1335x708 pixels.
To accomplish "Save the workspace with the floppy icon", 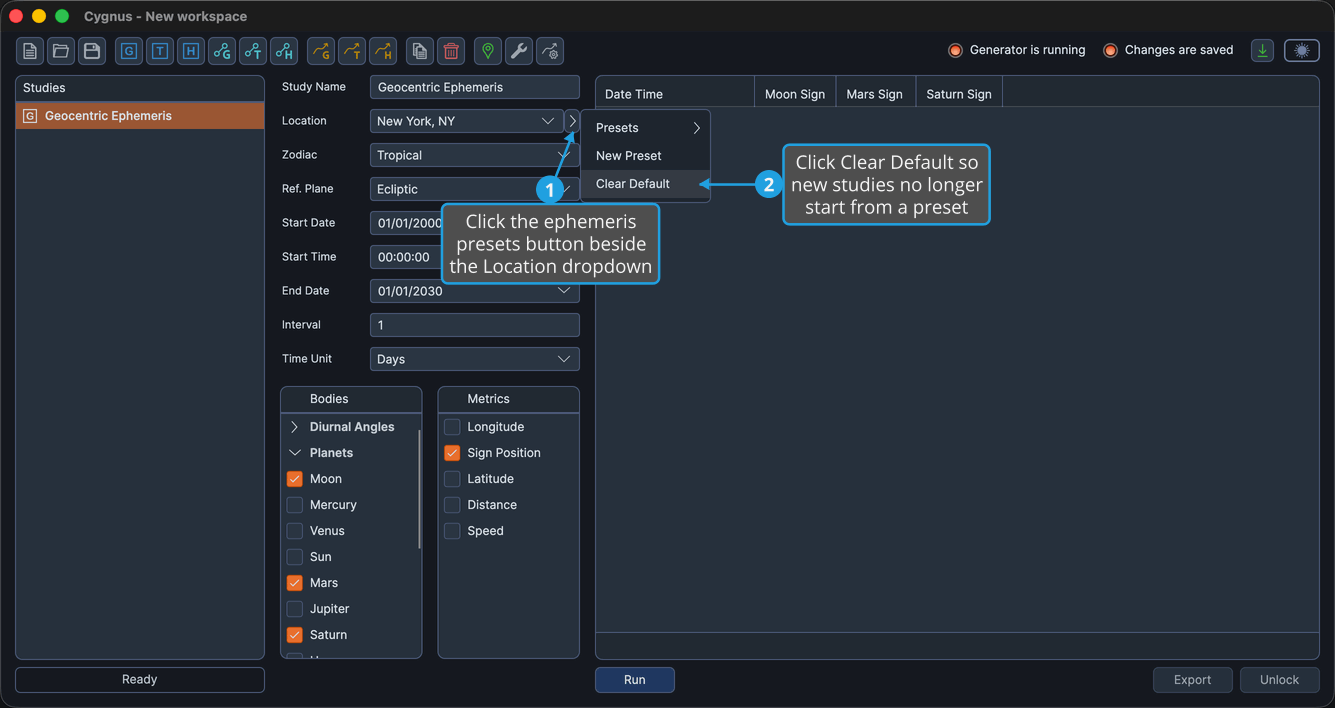I will (92, 51).
